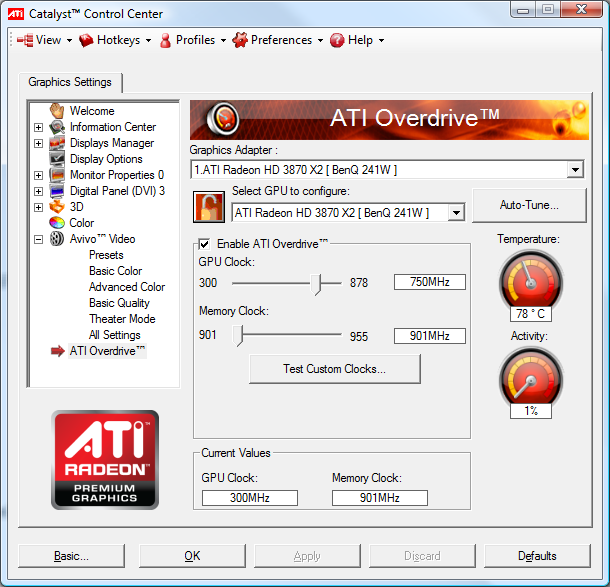Screen dimensions: 610x587
Task: Minimize the Catalyst Control Center window
Action: (x=523, y=10)
